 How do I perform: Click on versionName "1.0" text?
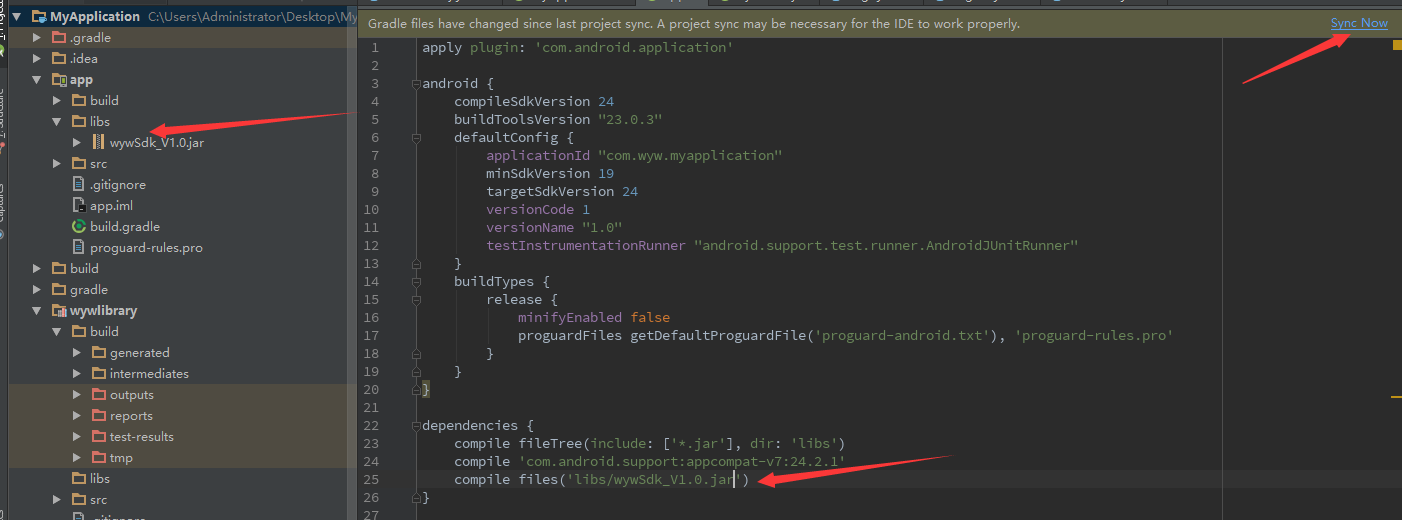pos(554,228)
